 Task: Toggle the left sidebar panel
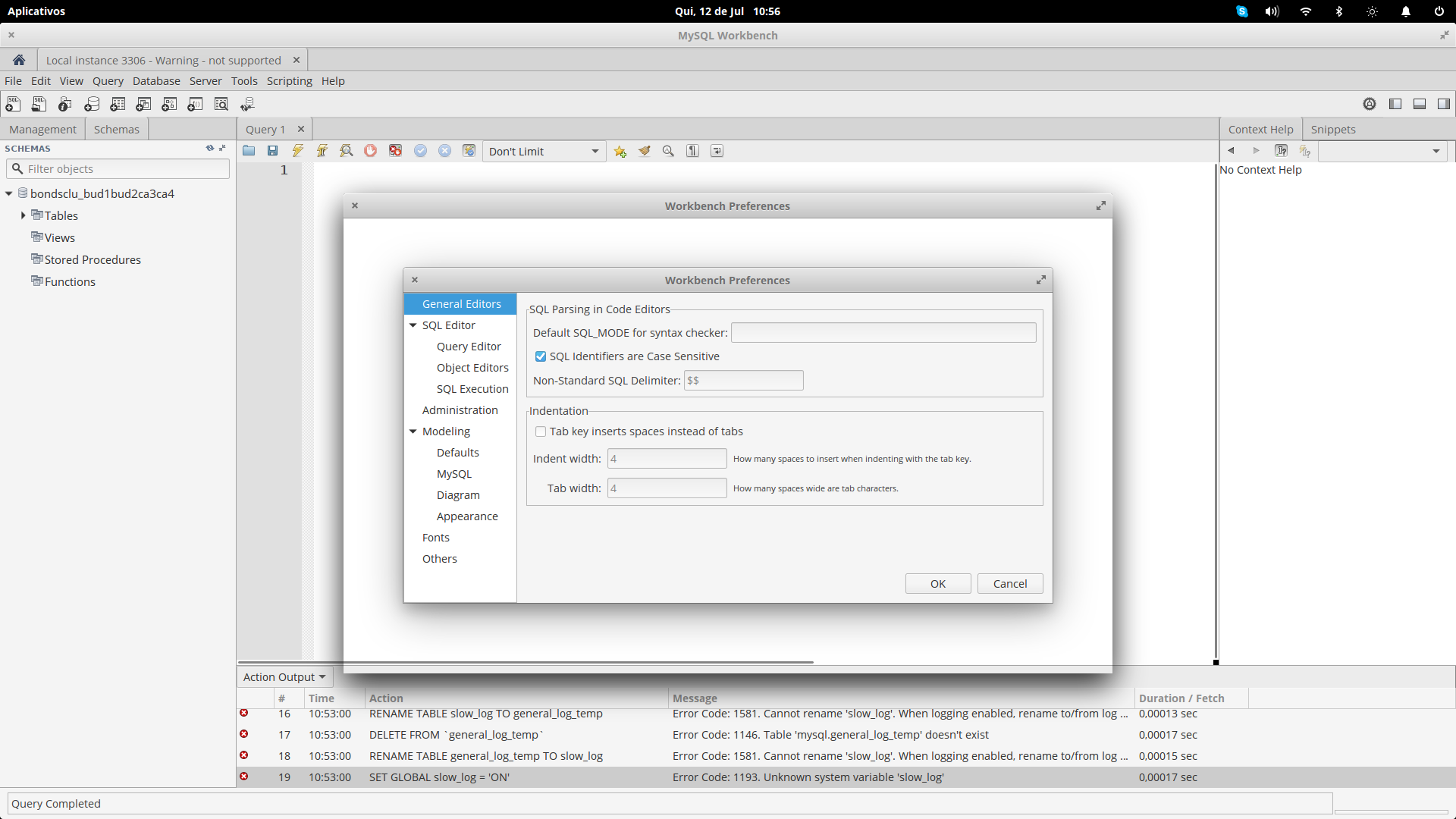pos(1395,104)
